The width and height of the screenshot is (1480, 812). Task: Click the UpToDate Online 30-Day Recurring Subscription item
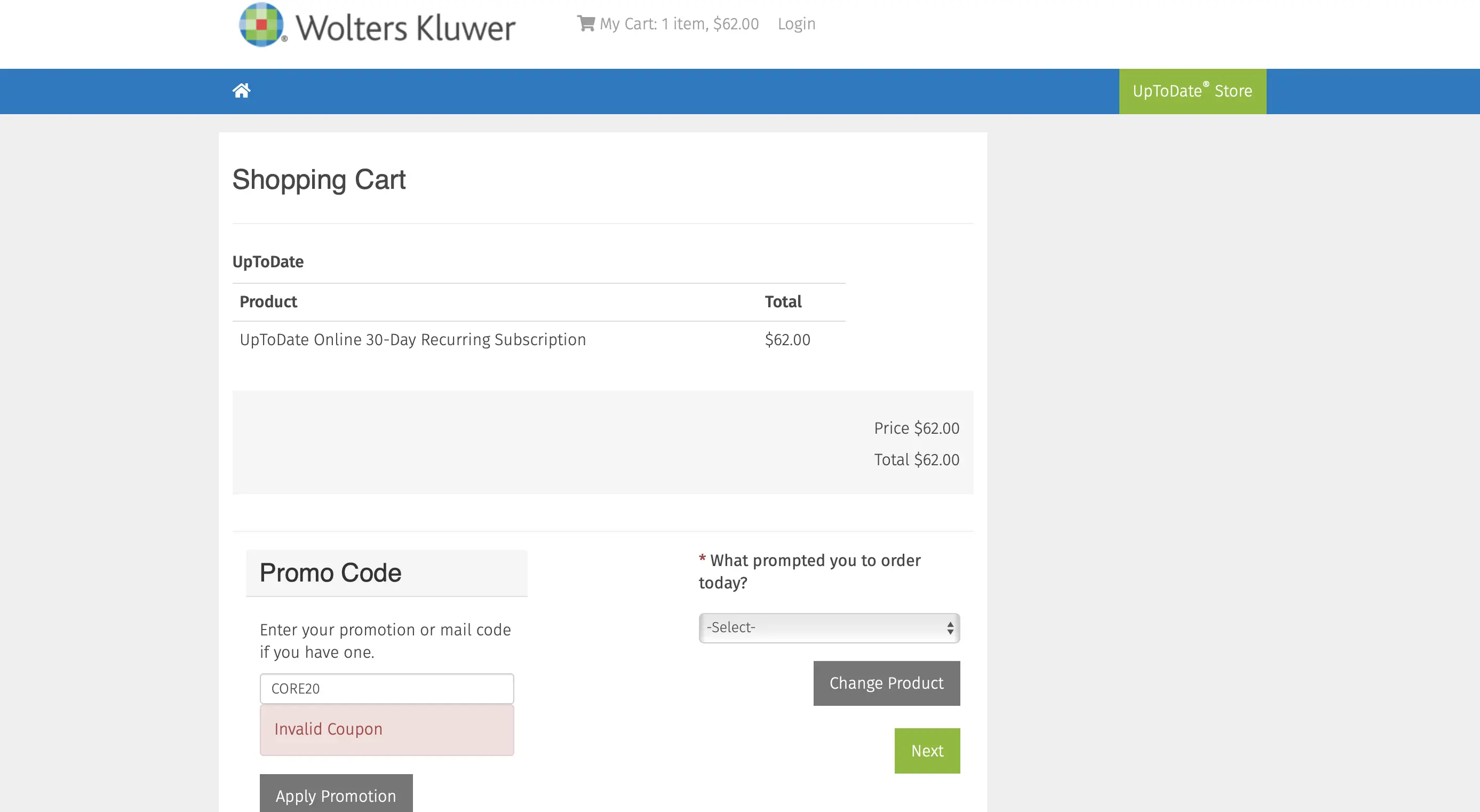coord(412,340)
